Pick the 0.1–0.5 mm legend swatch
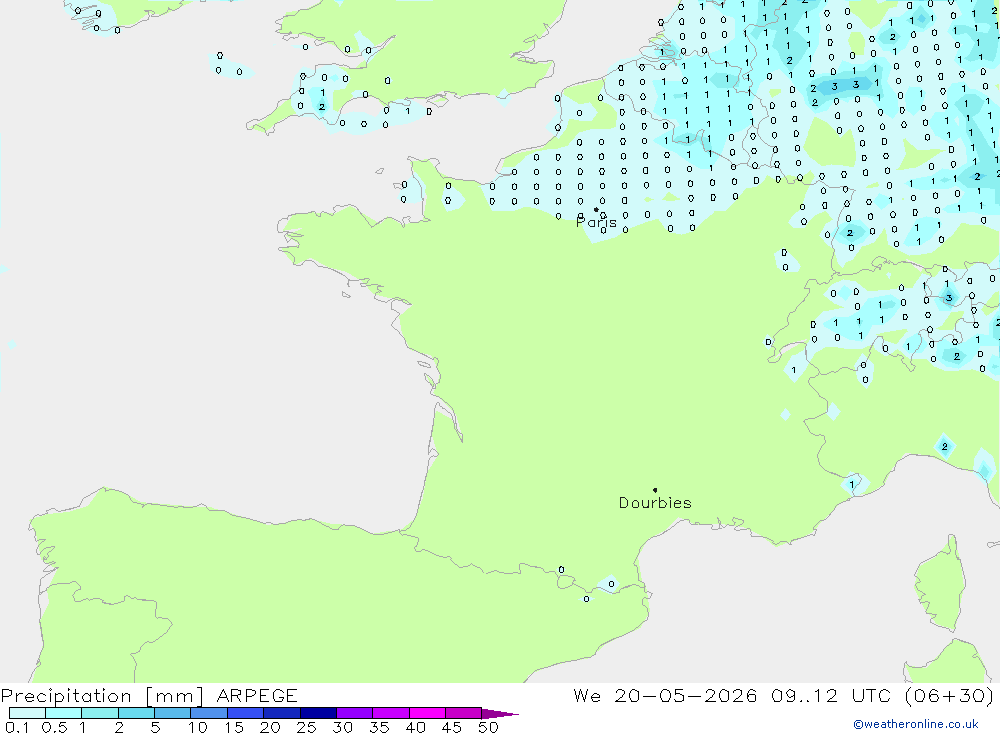 pos(27,713)
